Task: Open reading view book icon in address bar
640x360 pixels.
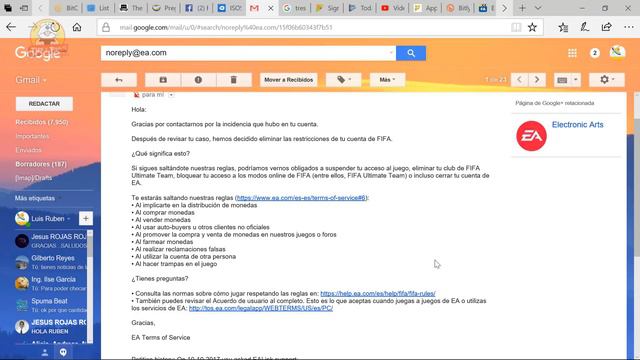Action: coord(516,27)
